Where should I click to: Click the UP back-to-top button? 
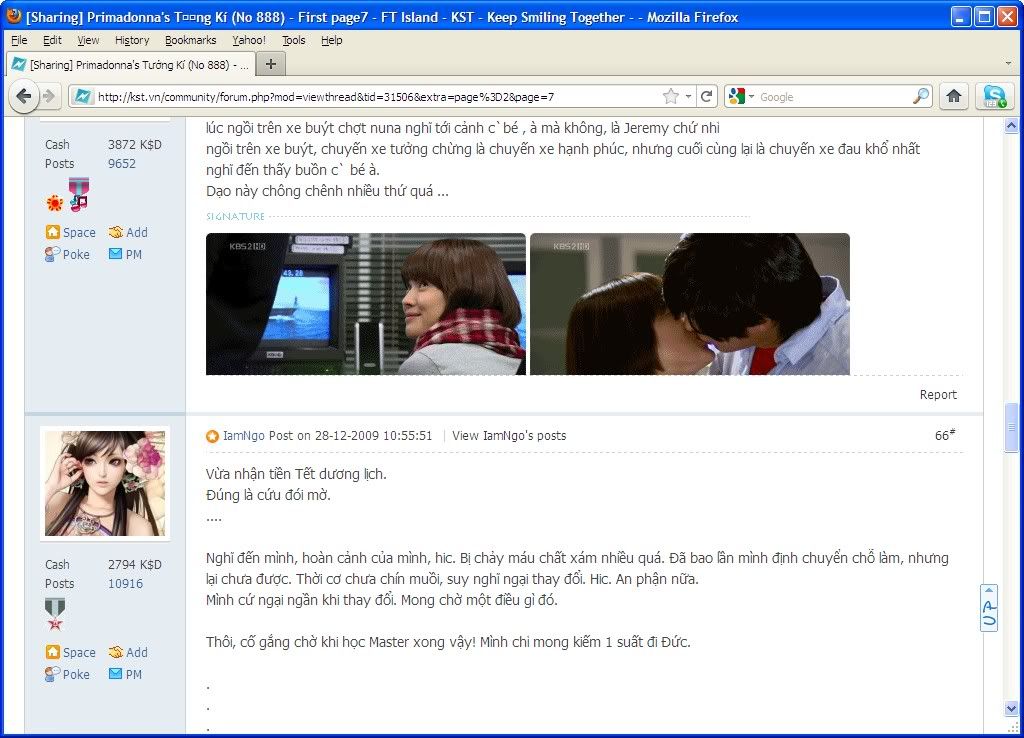tap(989, 607)
